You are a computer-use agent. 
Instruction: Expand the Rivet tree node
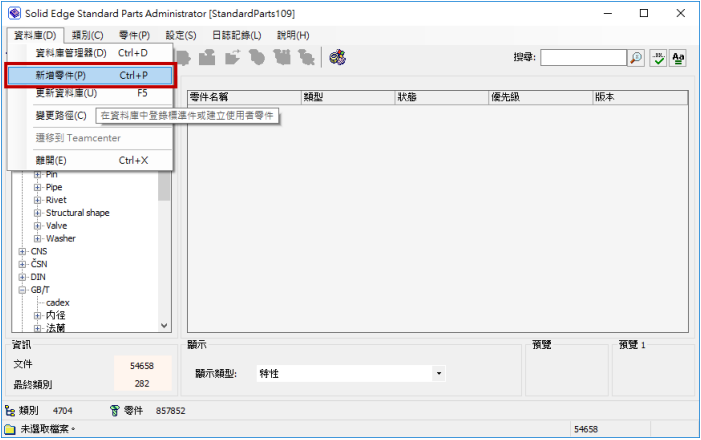38,200
